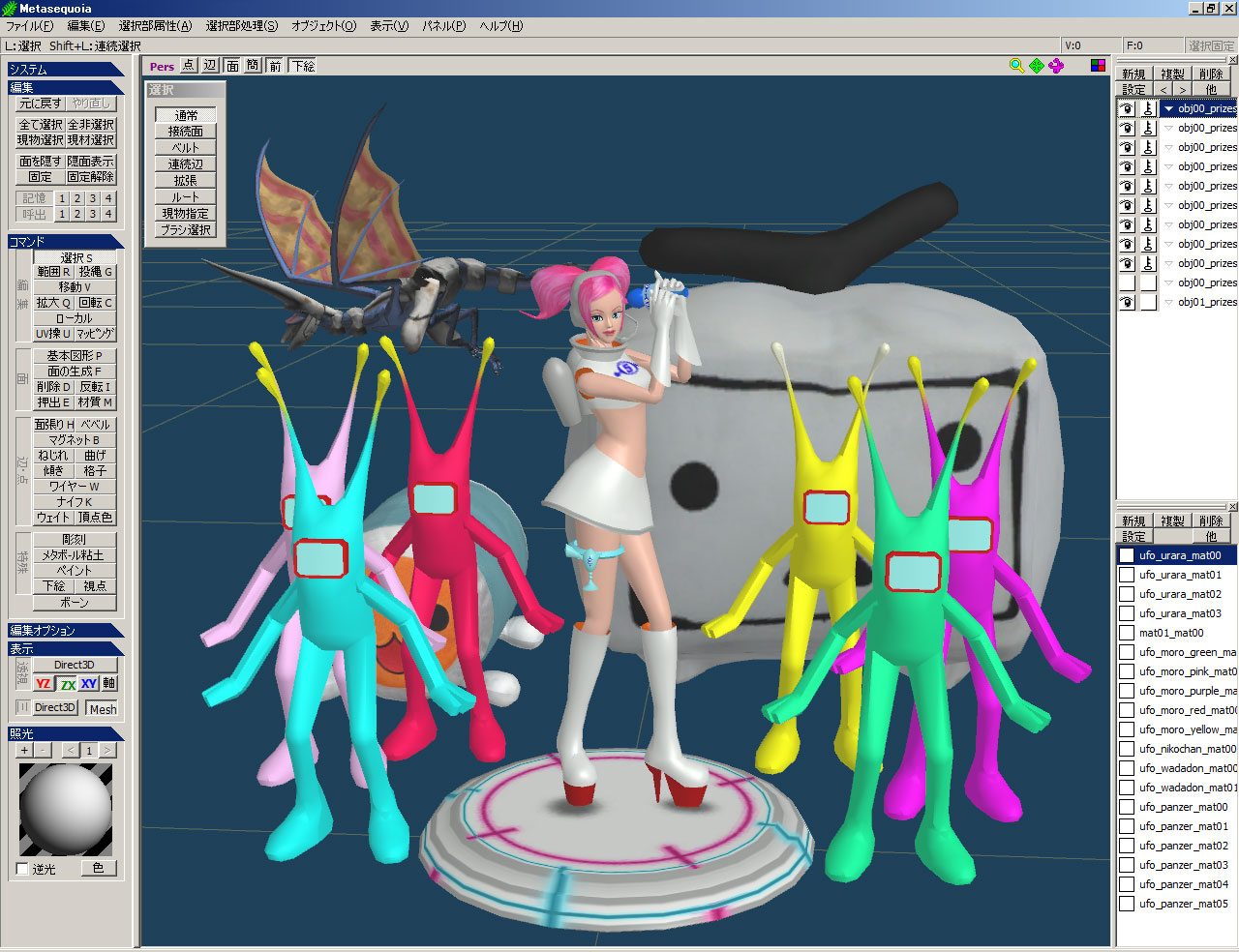This screenshot has width=1239, height=952.
Task: Toggle 辺 edge display in viewport bar
Action: [x=210, y=65]
